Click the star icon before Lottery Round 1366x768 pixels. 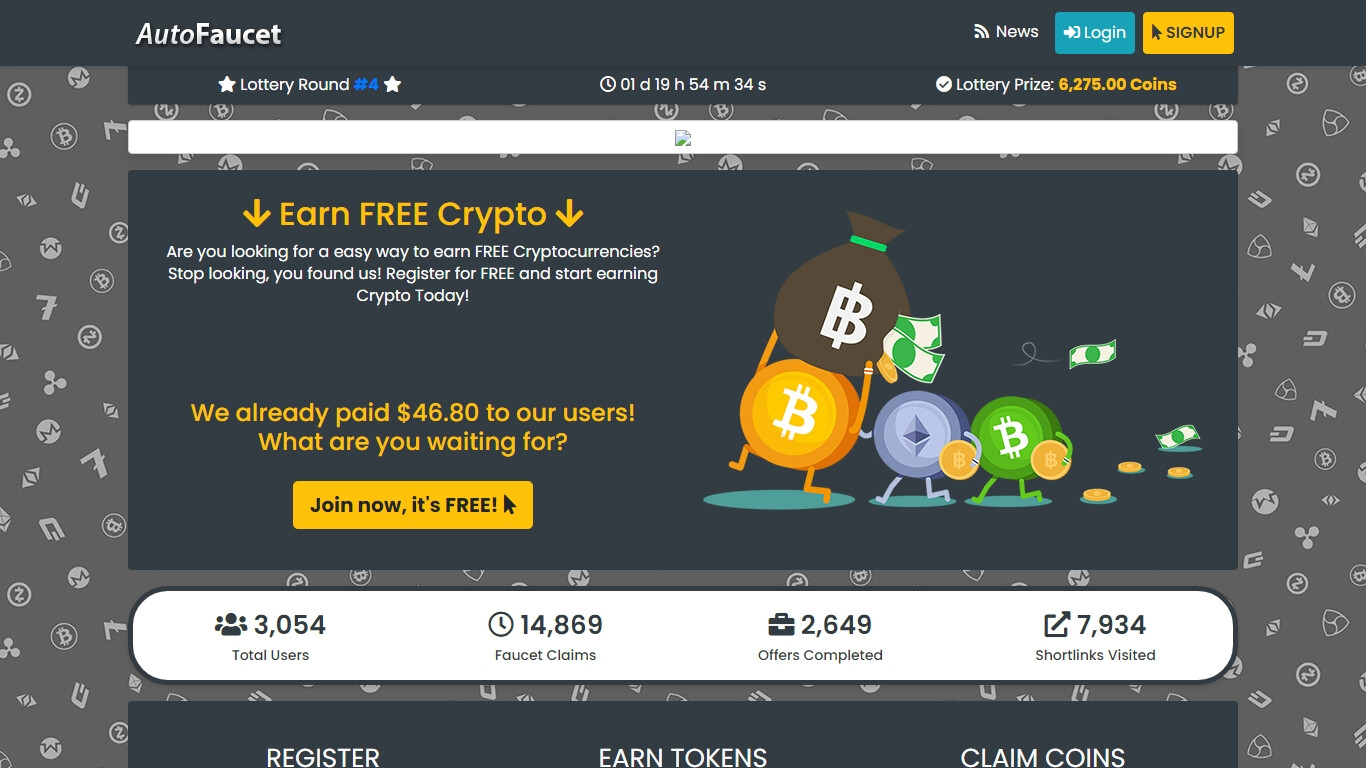[x=227, y=84]
